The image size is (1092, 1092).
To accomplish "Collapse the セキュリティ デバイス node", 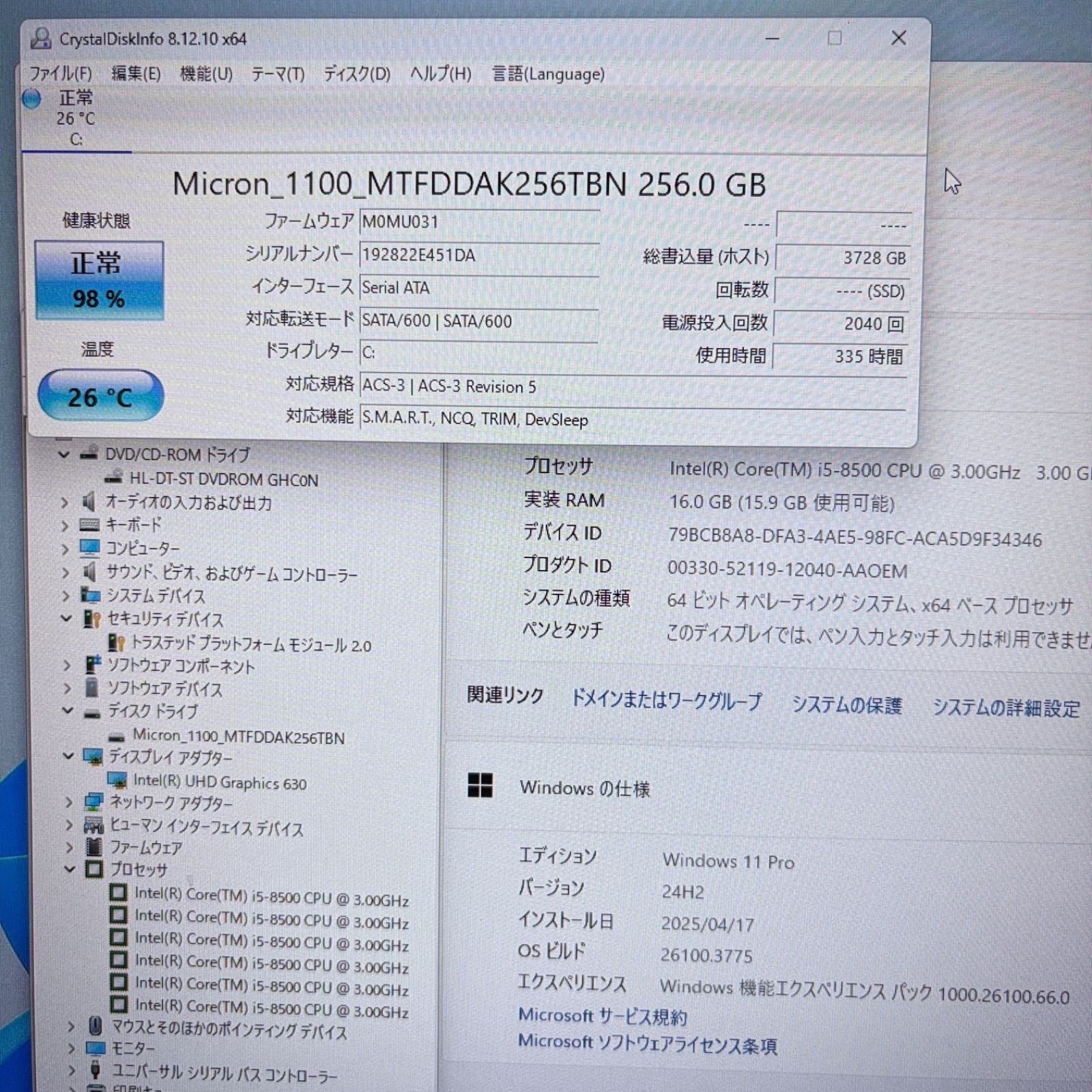I will click(66, 618).
